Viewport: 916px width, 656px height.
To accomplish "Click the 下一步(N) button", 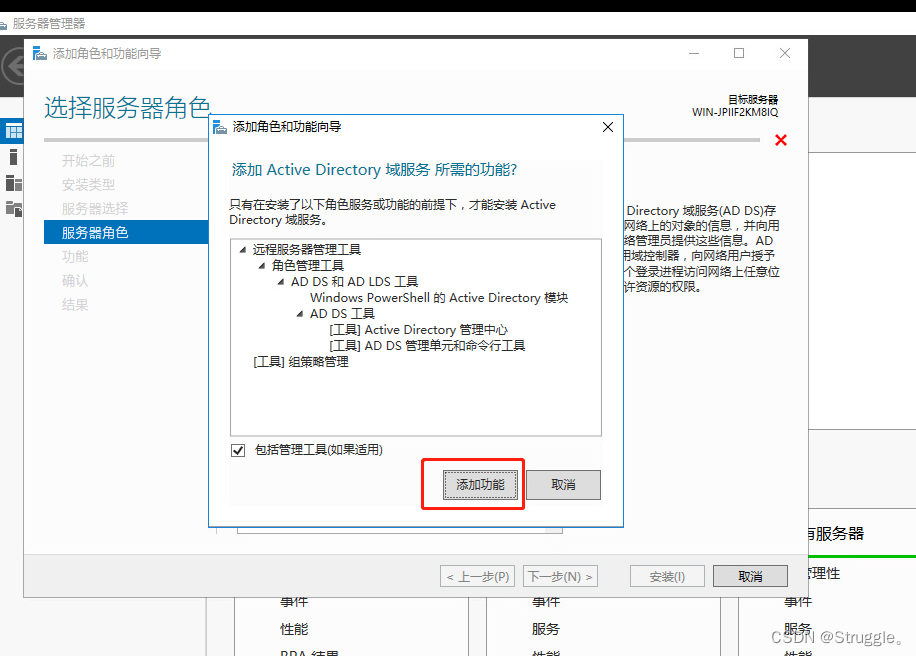I will pyautogui.click(x=560, y=577).
